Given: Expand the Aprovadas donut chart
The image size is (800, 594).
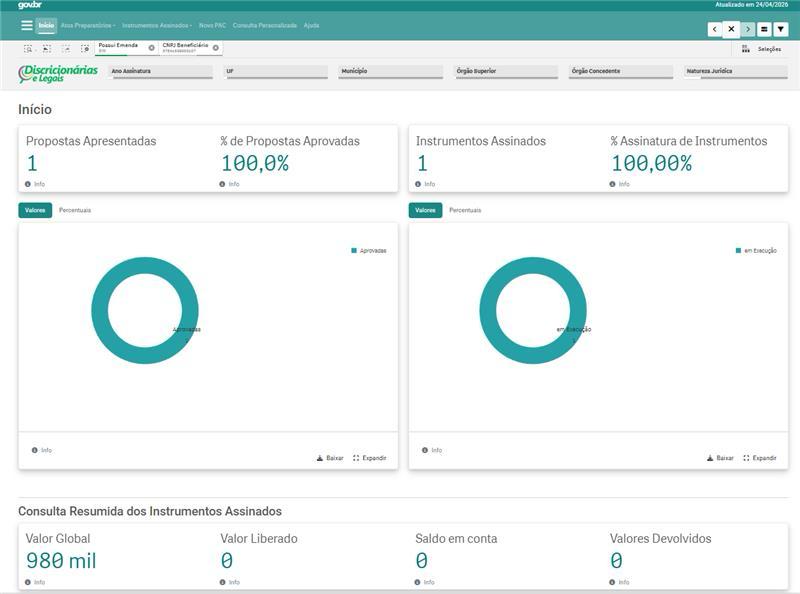Looking at the screenshot, I should pyautogui.click(x=369, y=458).
